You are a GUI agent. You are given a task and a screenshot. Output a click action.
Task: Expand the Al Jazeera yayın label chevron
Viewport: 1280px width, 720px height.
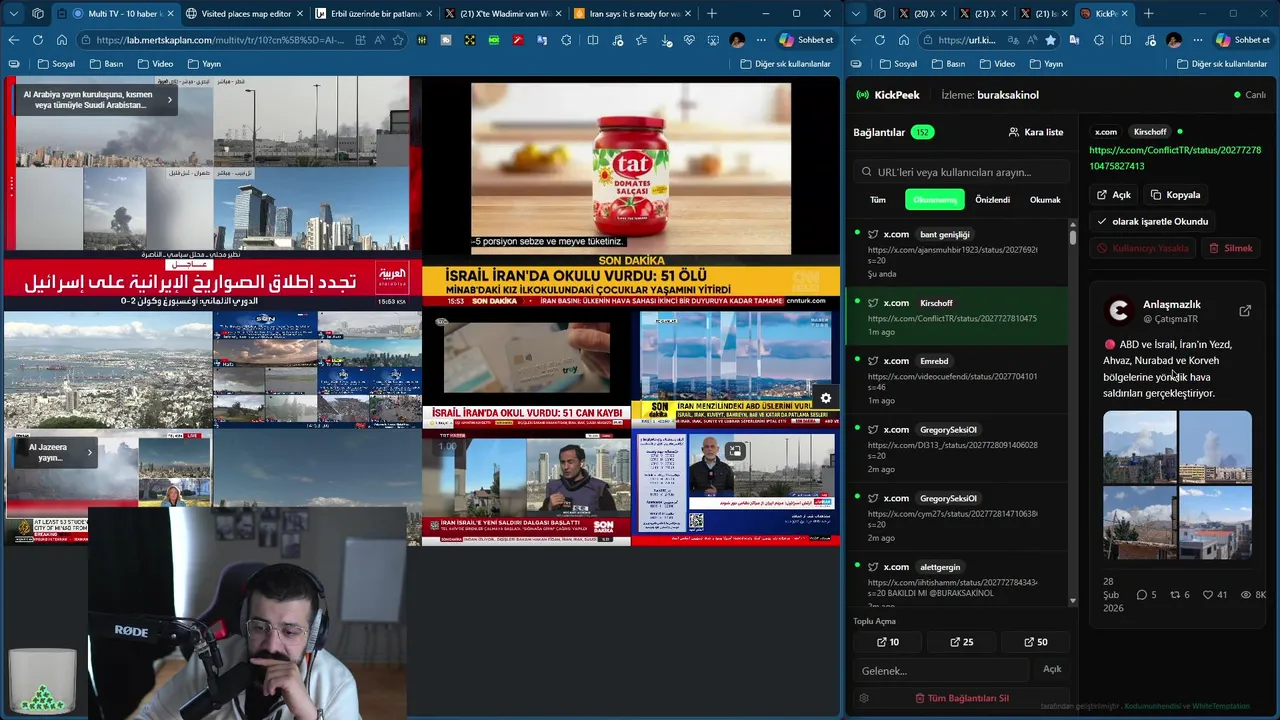pos(89,452)
